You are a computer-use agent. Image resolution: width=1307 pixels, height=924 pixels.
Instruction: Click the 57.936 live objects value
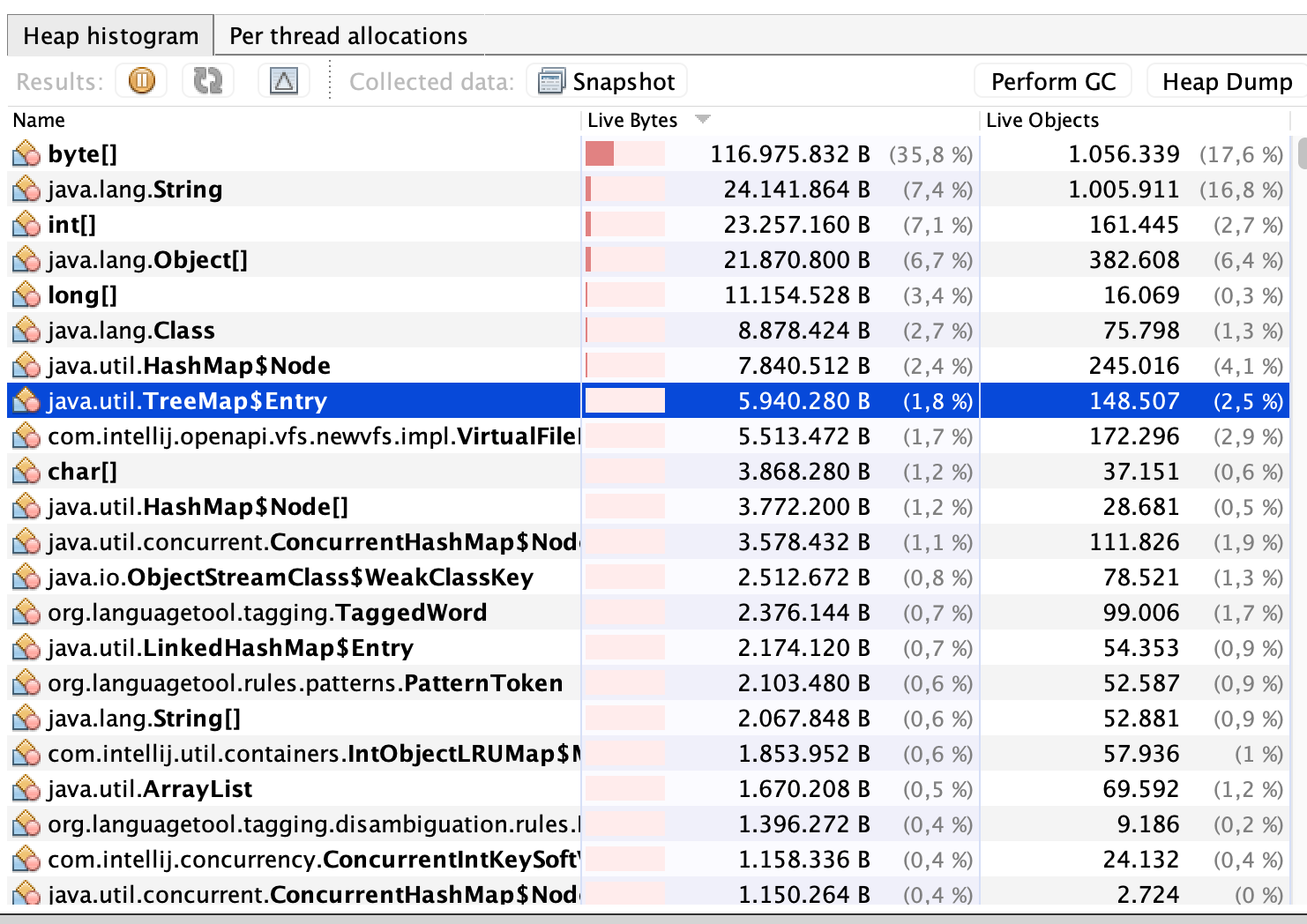[x=1141, y=754]
